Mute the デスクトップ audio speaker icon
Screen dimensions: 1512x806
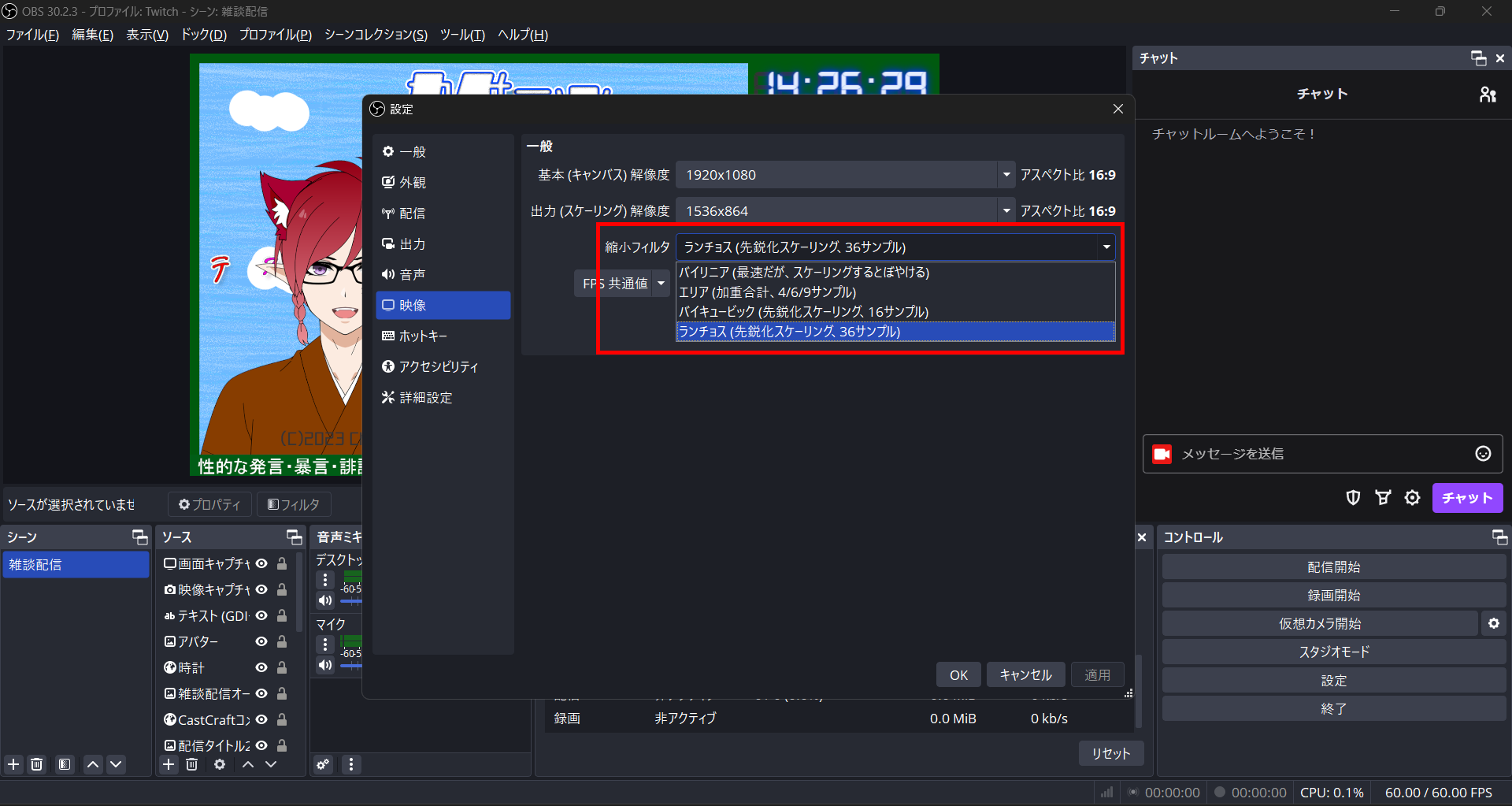click(325, 600)
